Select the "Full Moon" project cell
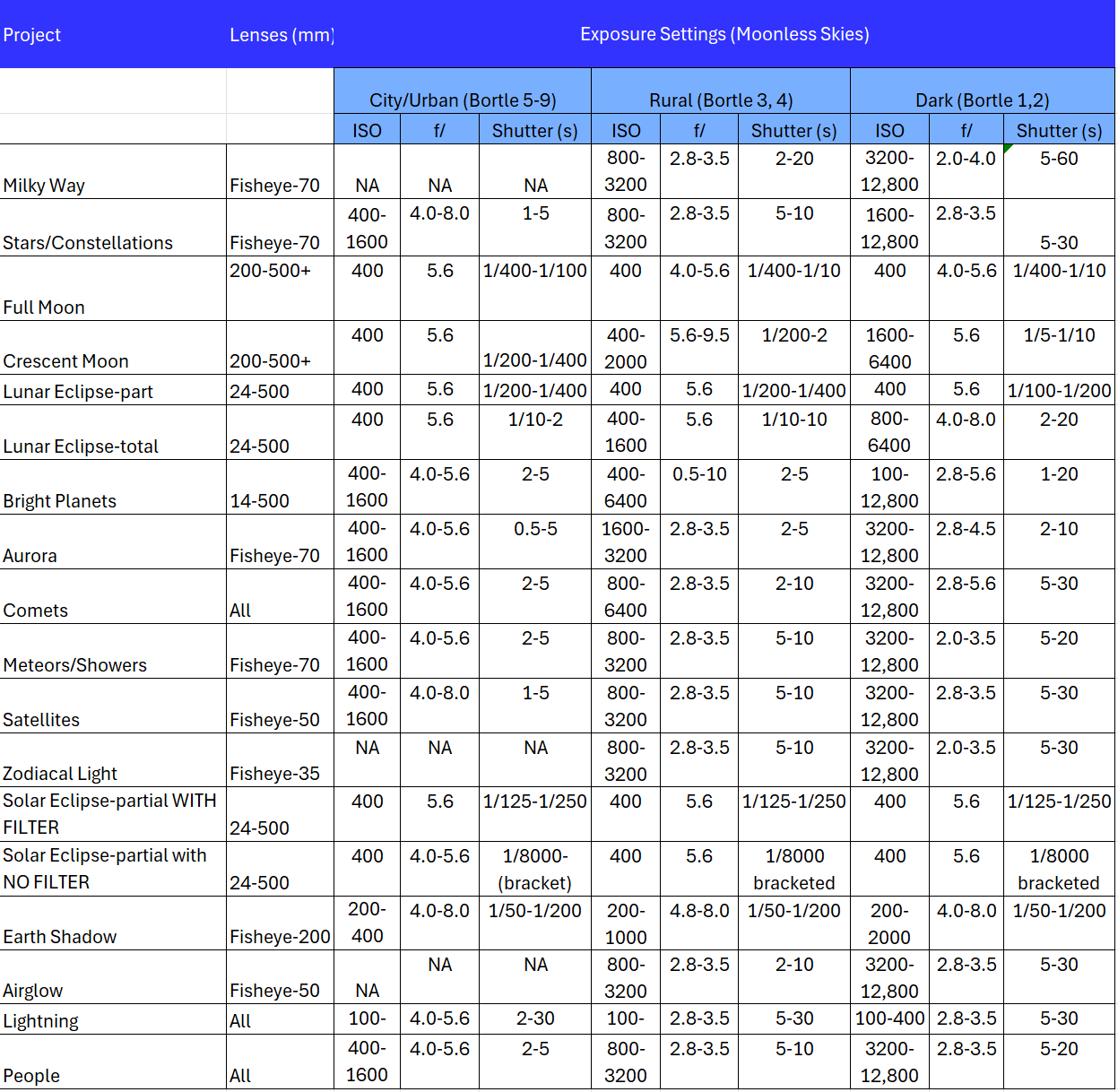 [x=44, y=307]
